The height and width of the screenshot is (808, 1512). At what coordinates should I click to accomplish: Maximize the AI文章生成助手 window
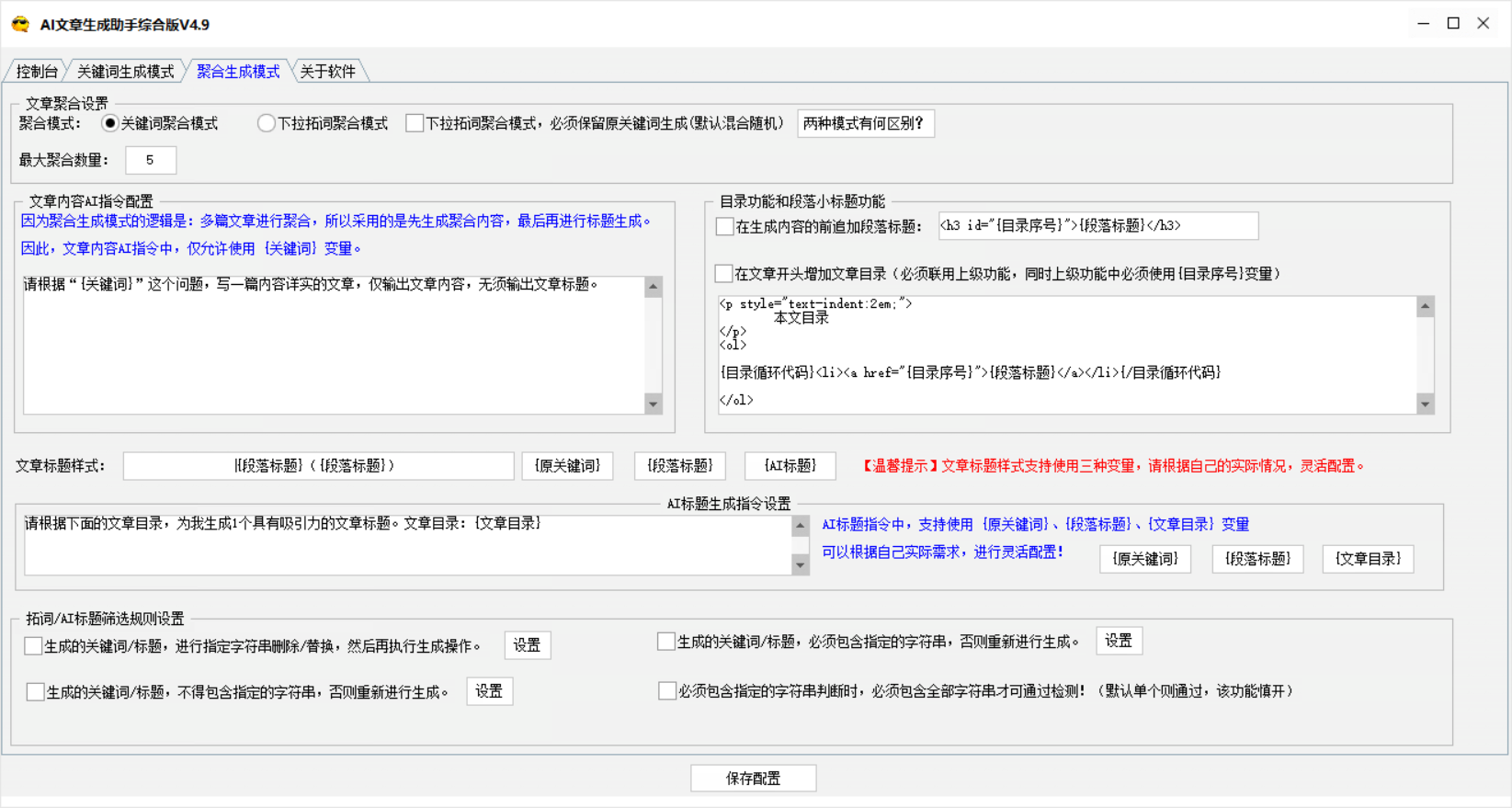[1453, 24]
